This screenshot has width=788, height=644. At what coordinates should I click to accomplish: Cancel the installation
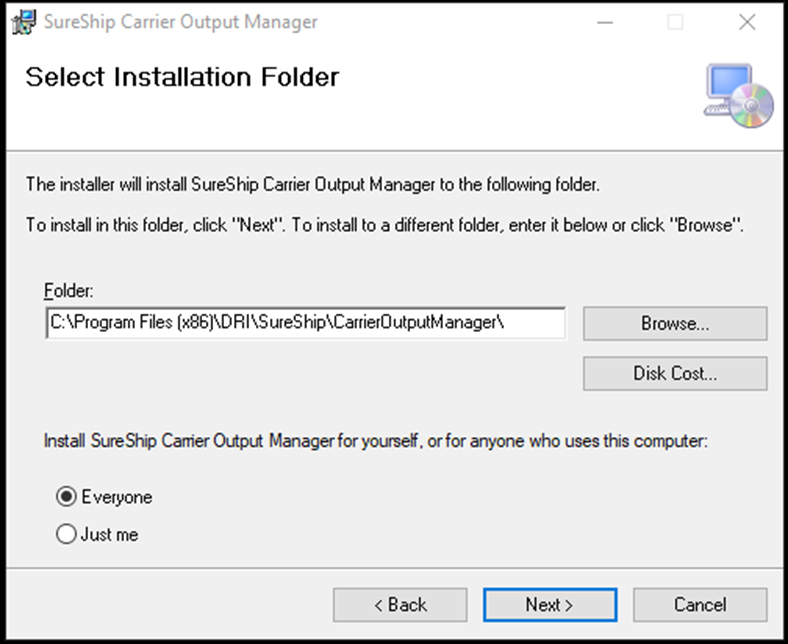click(x=700, y=605)
